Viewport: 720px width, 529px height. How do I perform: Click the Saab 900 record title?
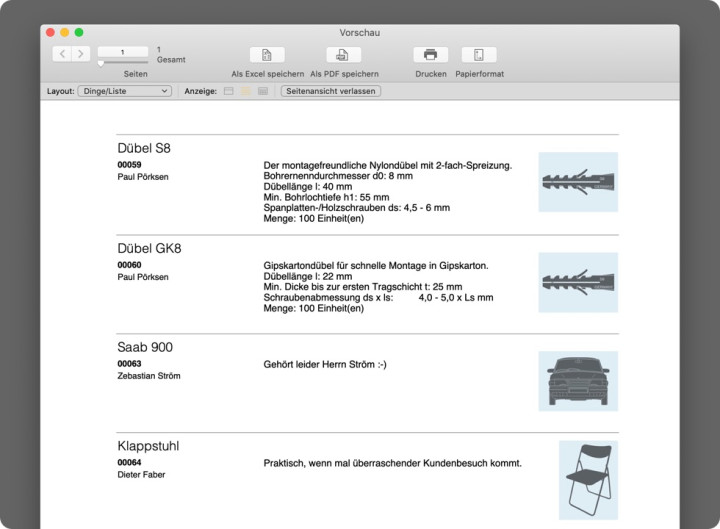pyautogui.click(x=145, y=347)
